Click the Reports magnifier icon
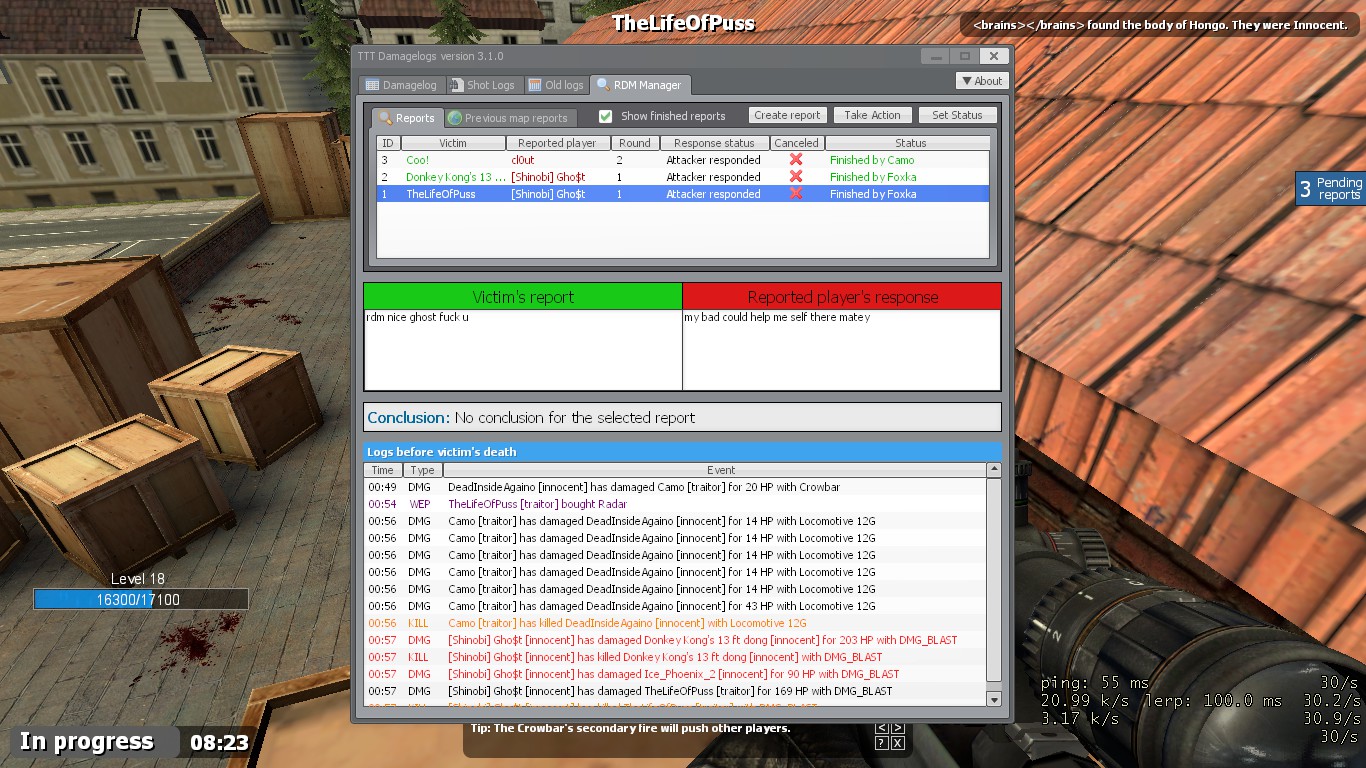 [385, 118]
